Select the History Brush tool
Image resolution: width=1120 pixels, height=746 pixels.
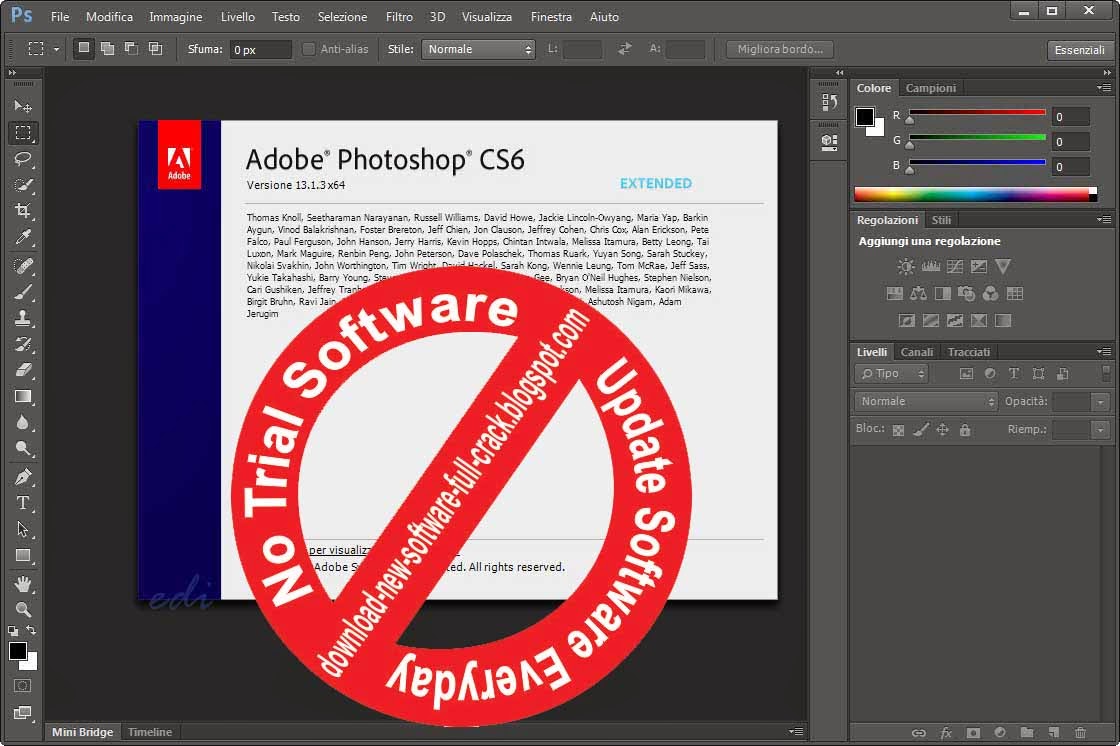[23, 344]
